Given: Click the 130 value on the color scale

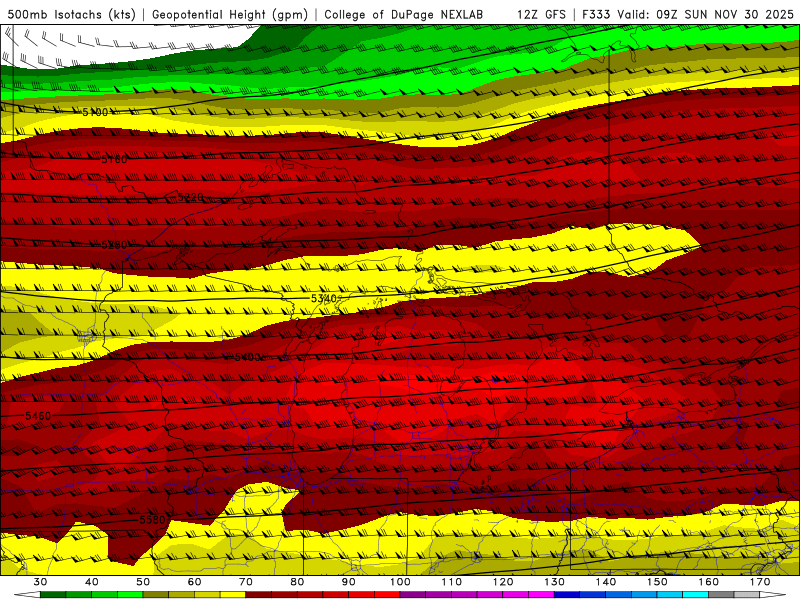Looking at the screenshot, I should coord(554,582).
